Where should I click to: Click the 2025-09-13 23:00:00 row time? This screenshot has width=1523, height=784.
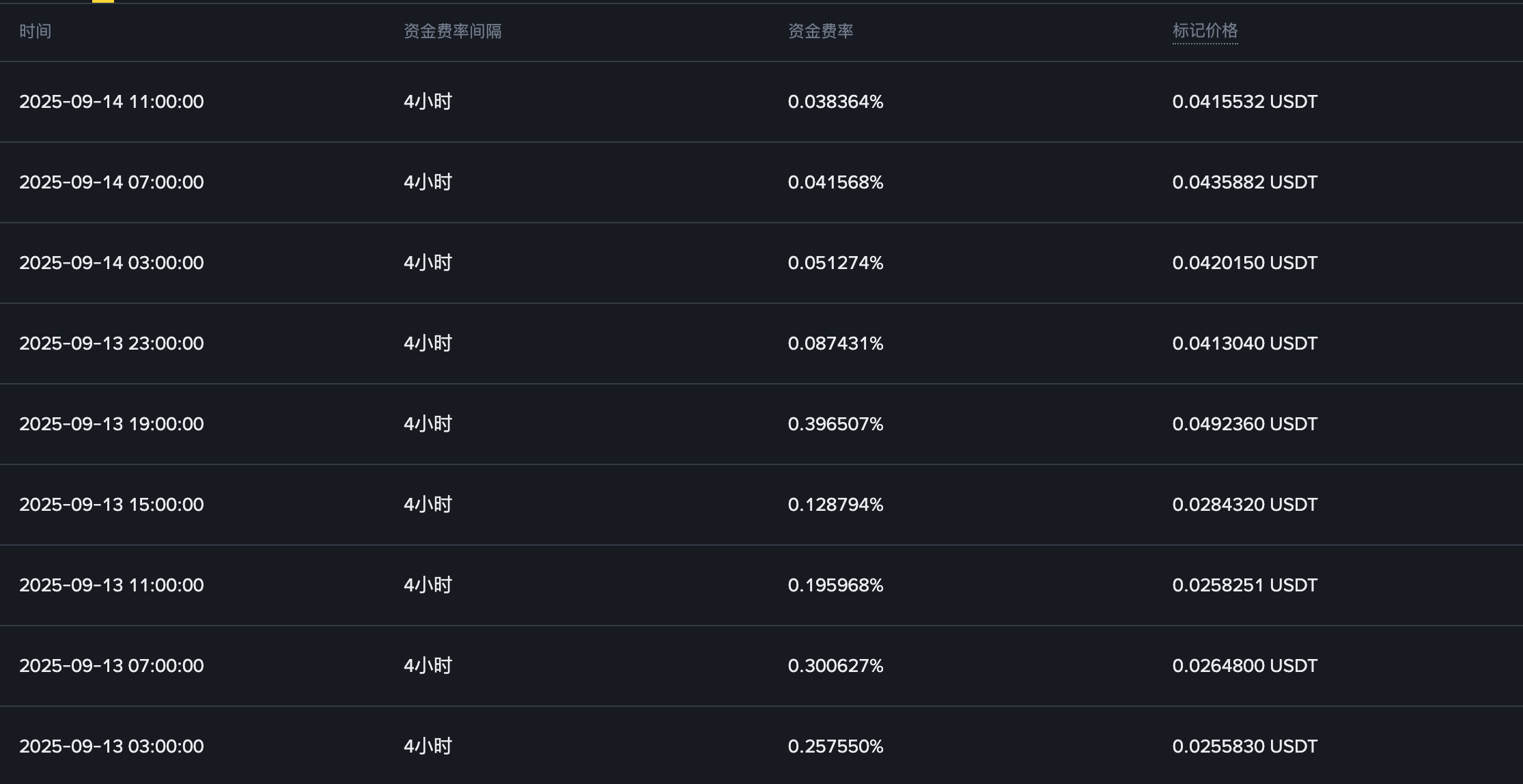coord(111,344)
